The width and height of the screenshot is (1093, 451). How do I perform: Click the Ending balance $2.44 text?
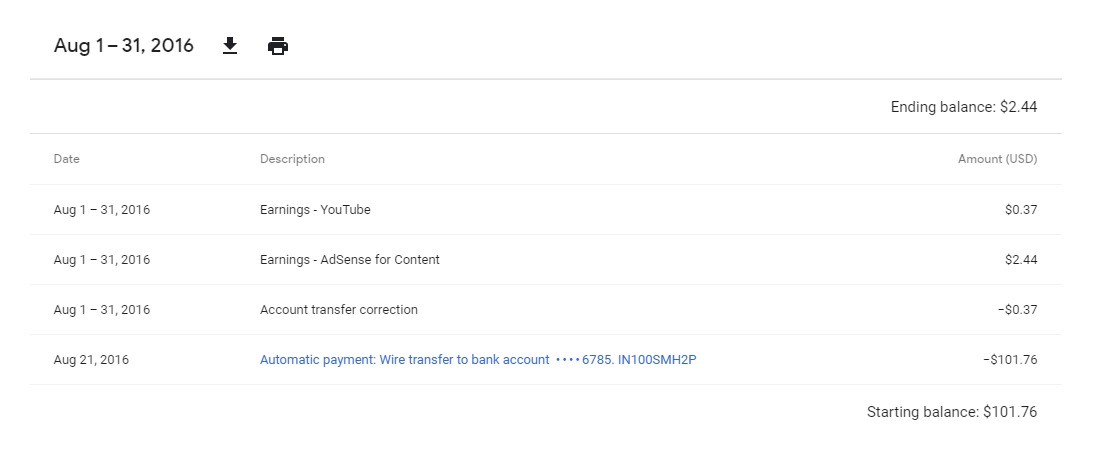pyautogui.click(x=964, y=107)
